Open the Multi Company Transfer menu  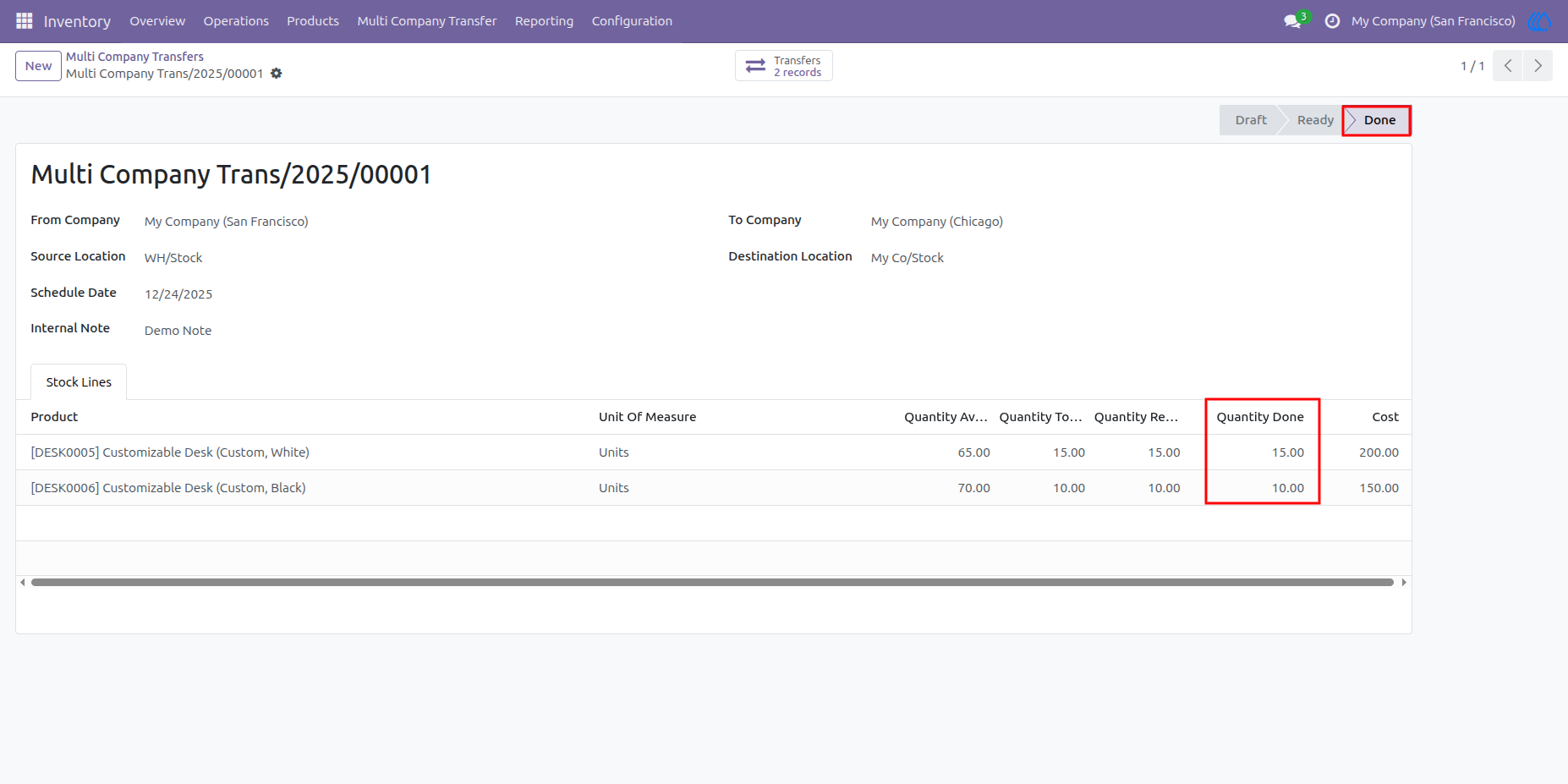(427, 21)
